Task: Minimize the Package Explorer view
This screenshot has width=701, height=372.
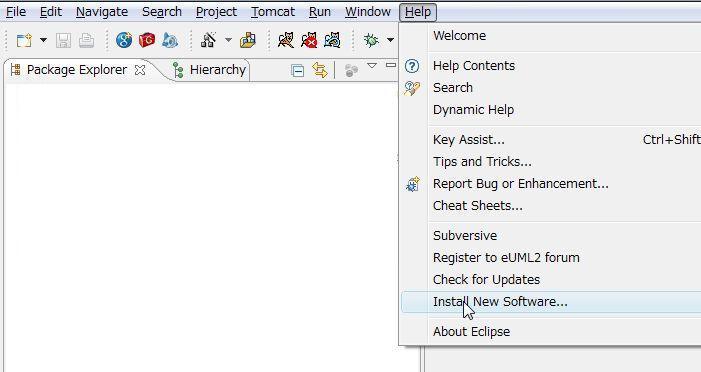Action: [x=391, y=65]
